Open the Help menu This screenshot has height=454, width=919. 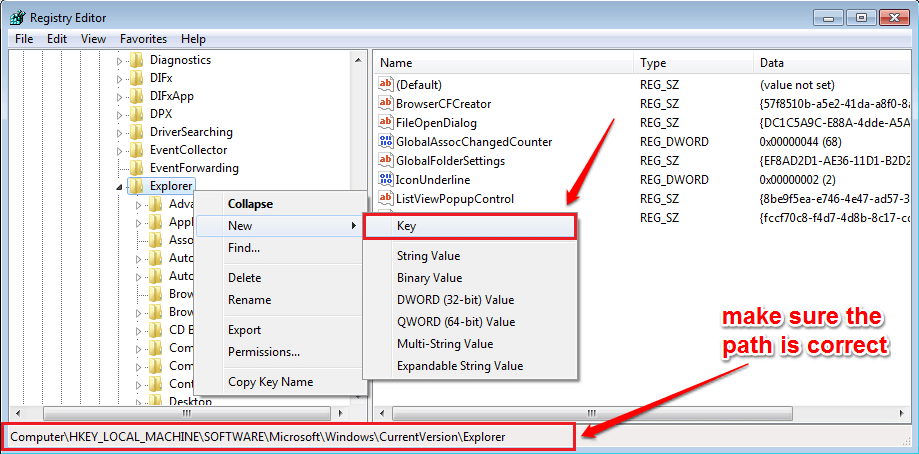click(x=193, y=39)
